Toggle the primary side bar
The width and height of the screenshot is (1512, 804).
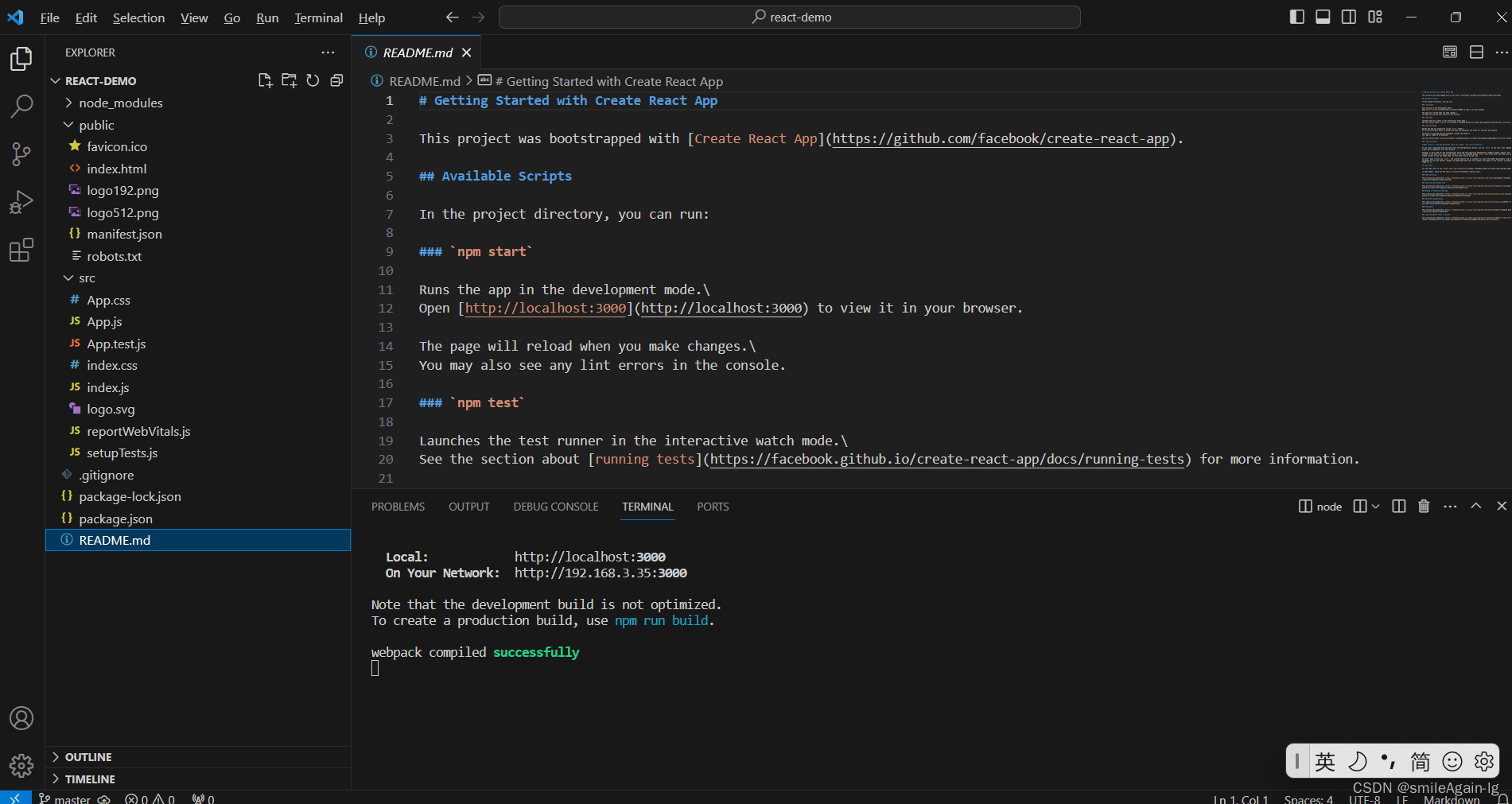[1296, 17]
